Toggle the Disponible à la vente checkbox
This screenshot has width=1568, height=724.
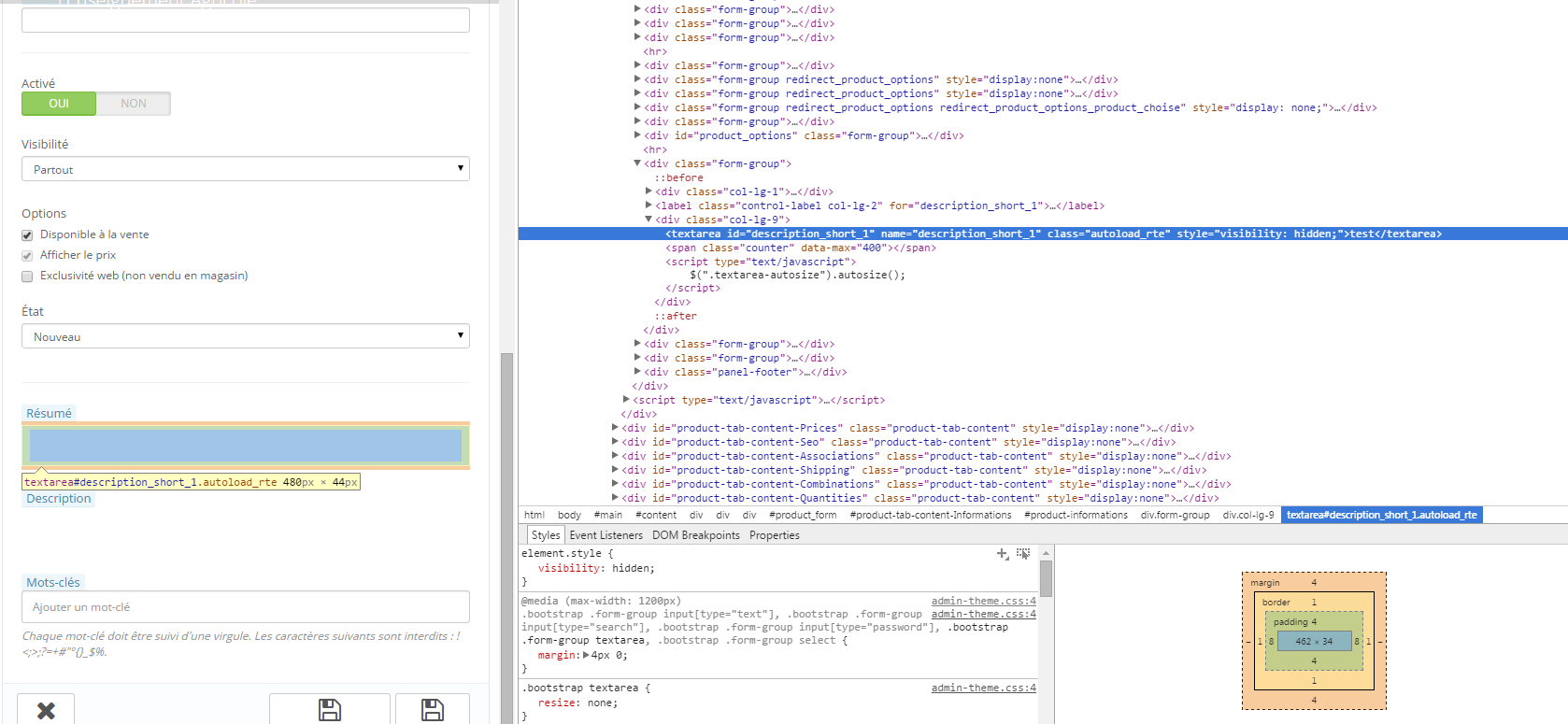tap(27, 235)
